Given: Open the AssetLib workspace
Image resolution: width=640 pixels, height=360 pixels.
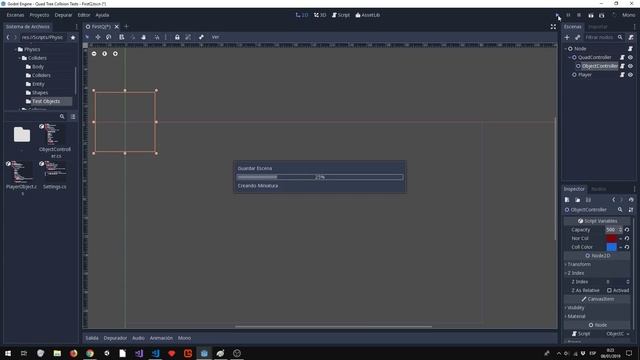Looking at the screenshot, I should click(x=368, y=15).
